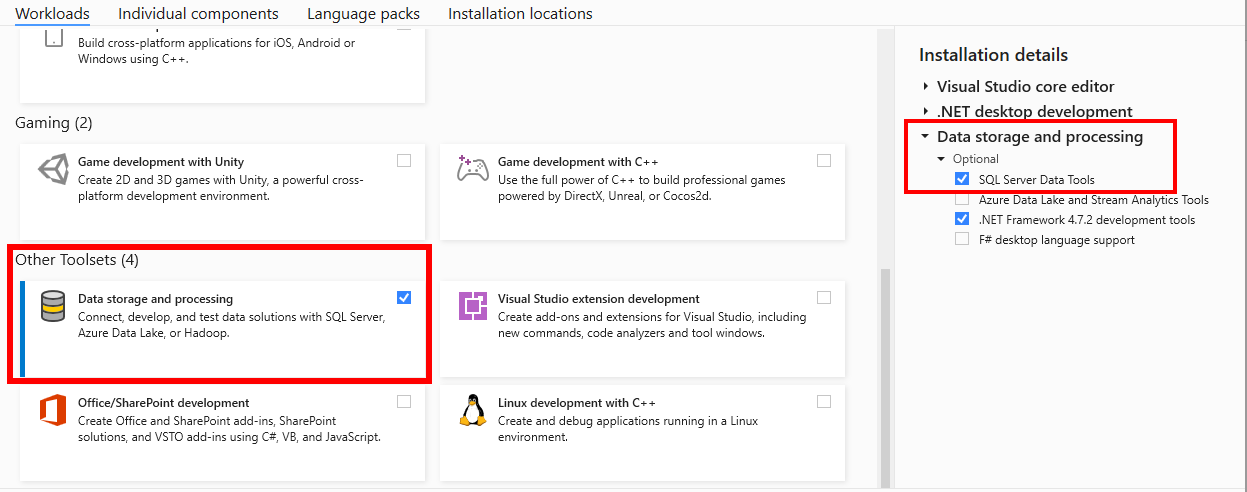Open the Installation locations tab
Viewport: 1247px width, 492px height.
tap(520, 14)
